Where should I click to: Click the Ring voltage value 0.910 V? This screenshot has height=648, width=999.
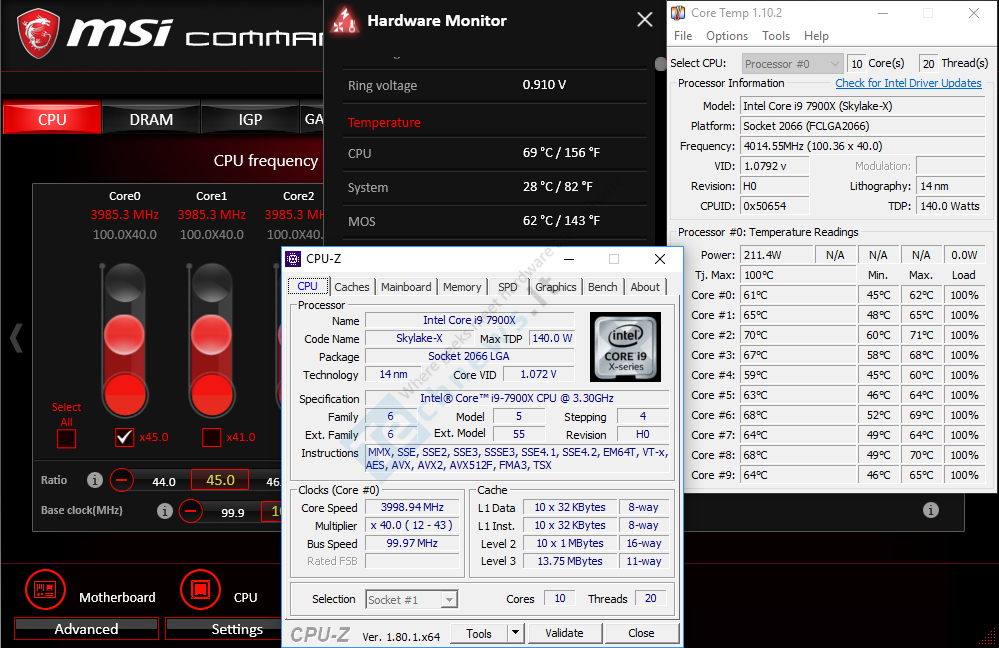coord(544,85)
